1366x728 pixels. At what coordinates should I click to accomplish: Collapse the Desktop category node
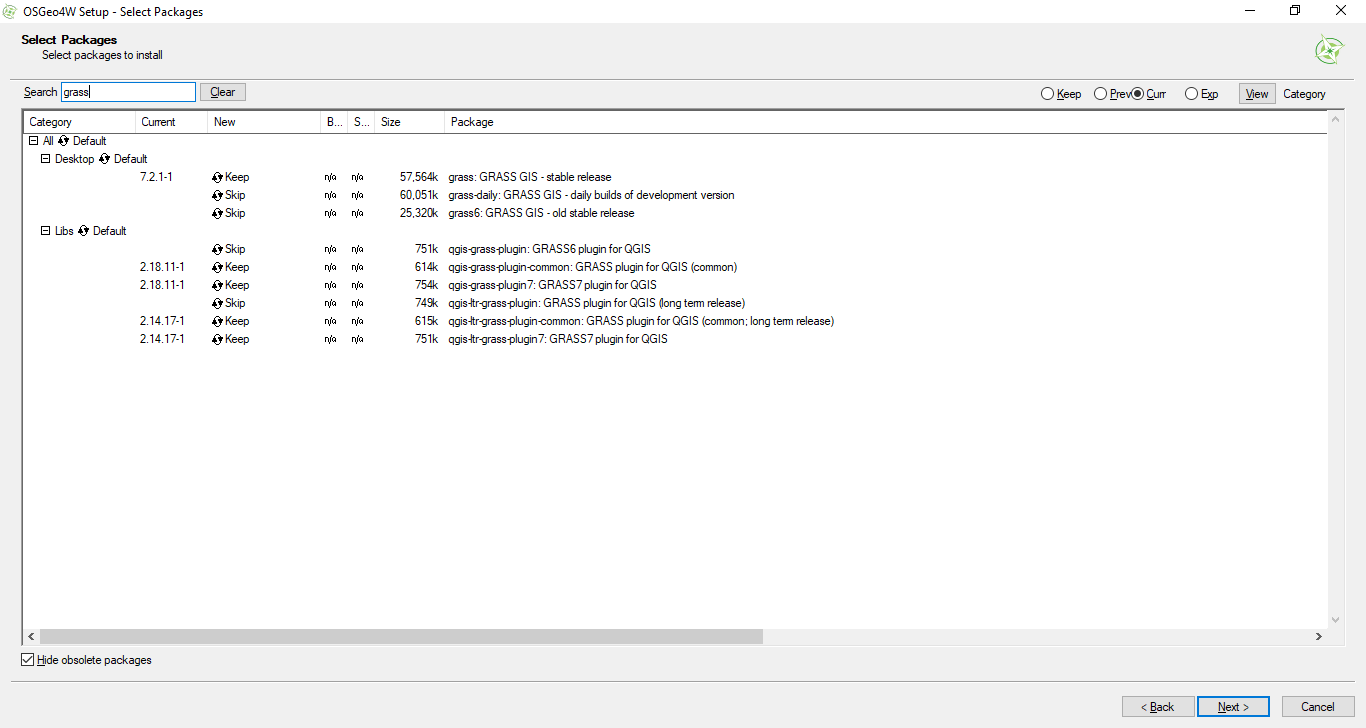[x=45, y=159]
